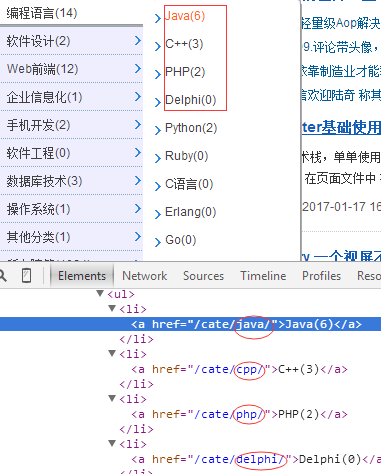
Task: Click the magnifier inspect icon in DevTools toolbar
Action: coord(3,276)
